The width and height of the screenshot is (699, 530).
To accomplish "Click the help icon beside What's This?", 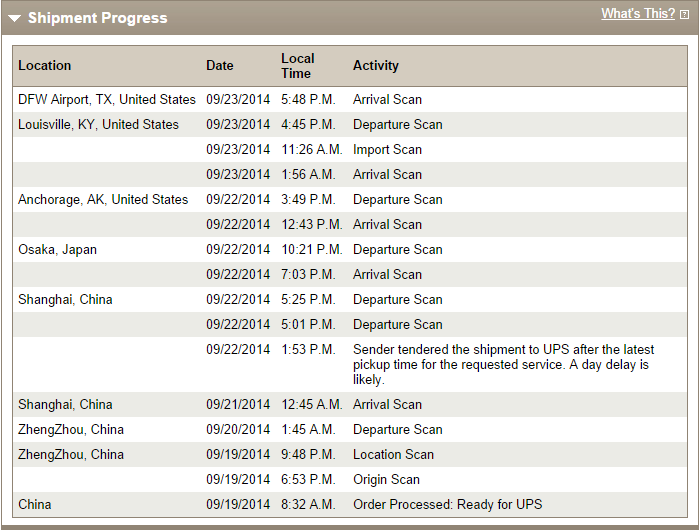I will 684,15.
